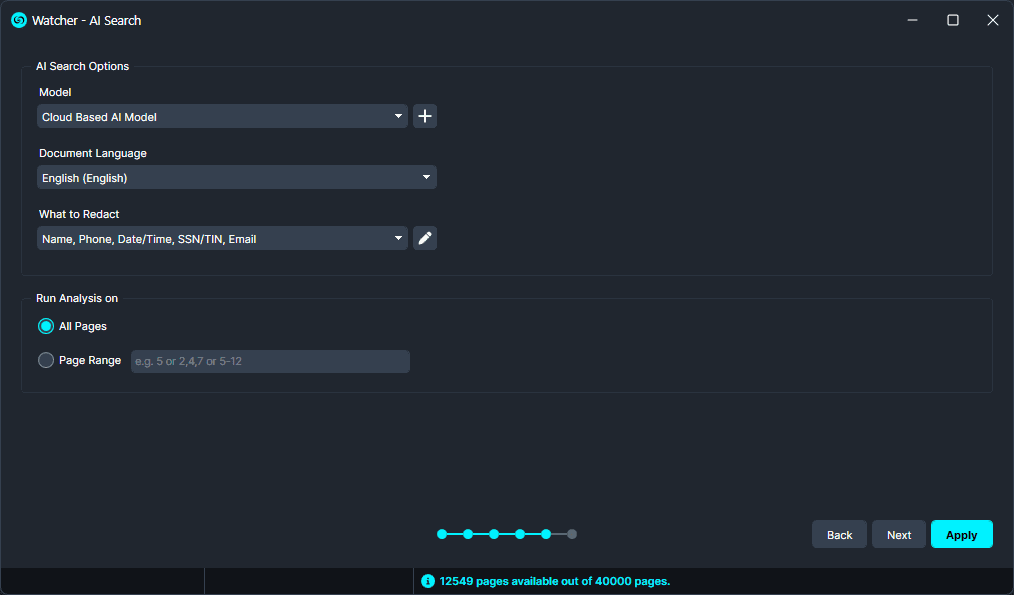The image size is (1014, 595).
Task: Jump to first wizard step dot
Action: pos(442,534)
